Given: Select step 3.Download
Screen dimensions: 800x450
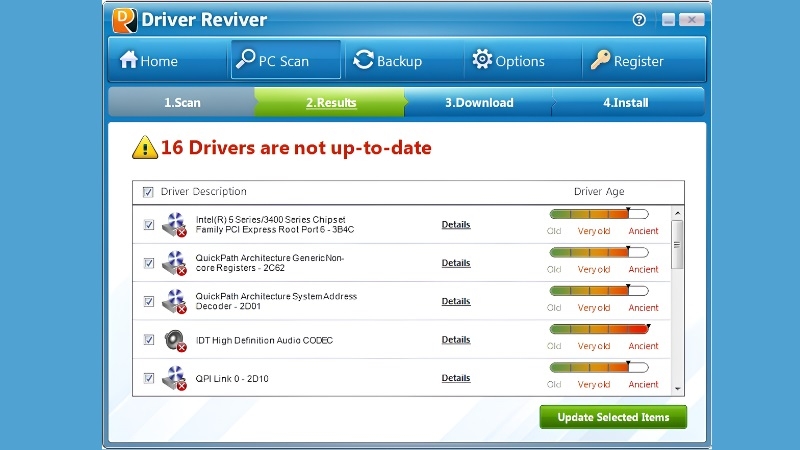Looking at the screenshot, I should [479, 103].
